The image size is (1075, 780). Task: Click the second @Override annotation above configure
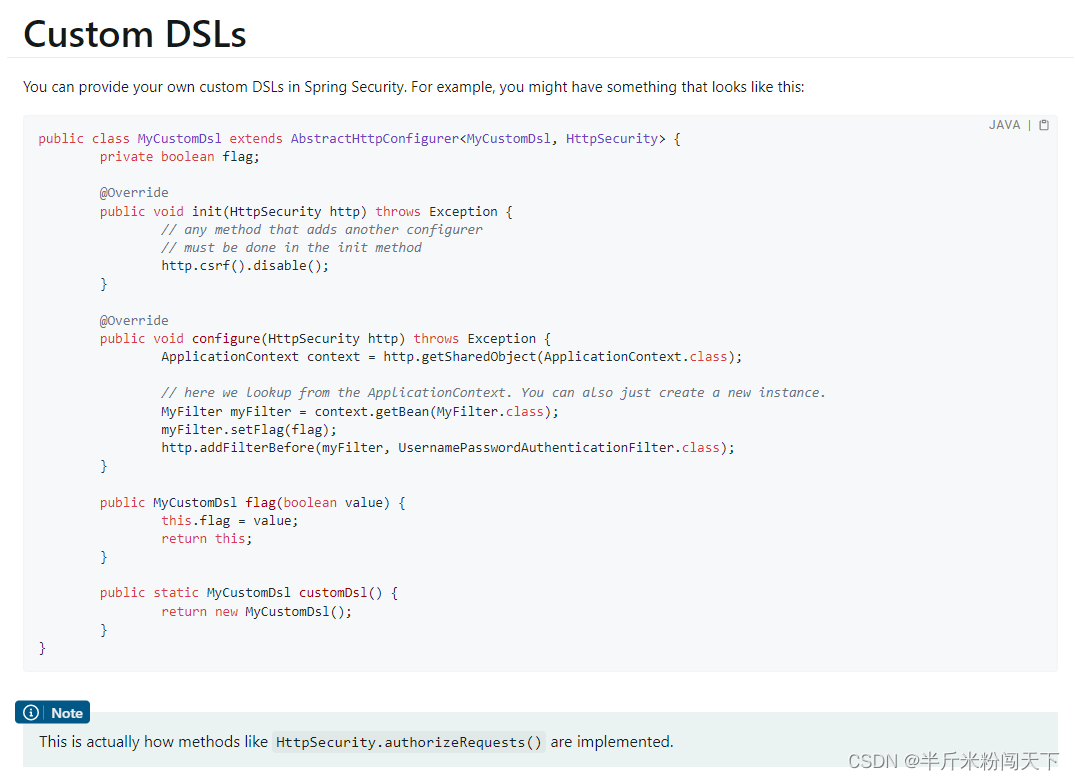[x=134, y=319]
